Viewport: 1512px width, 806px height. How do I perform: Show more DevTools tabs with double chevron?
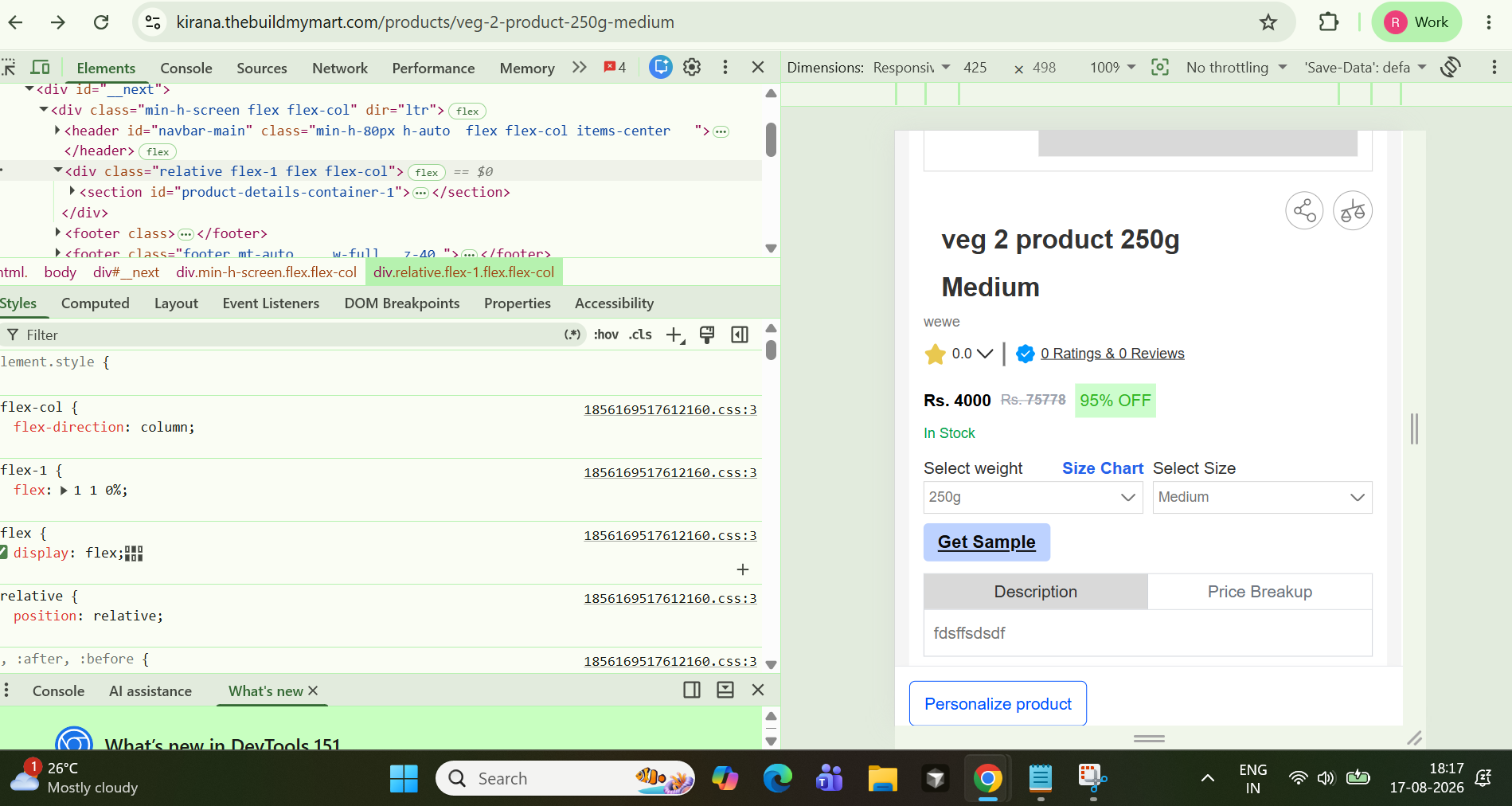pos(580,68)
